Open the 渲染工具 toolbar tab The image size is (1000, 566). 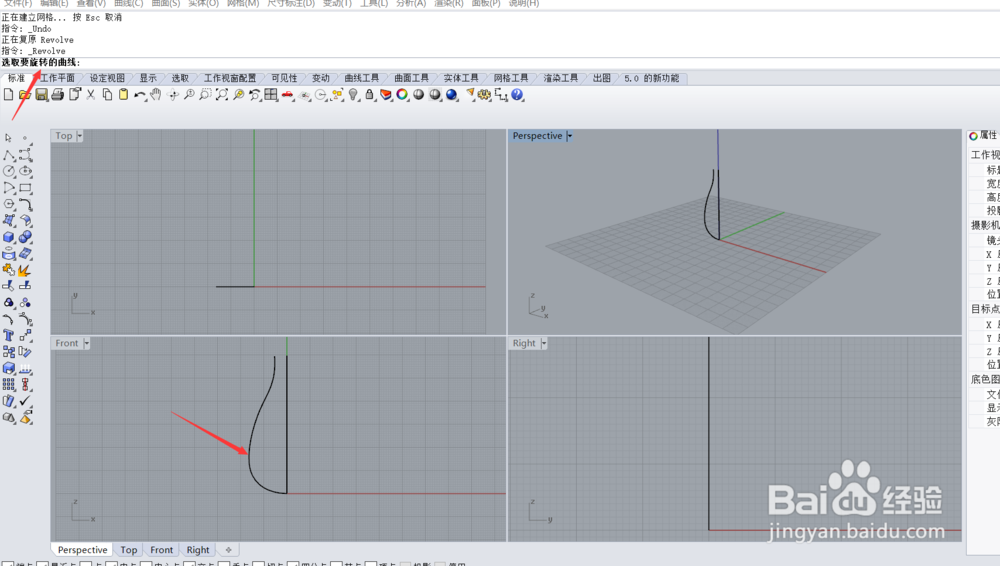[561, 78]
